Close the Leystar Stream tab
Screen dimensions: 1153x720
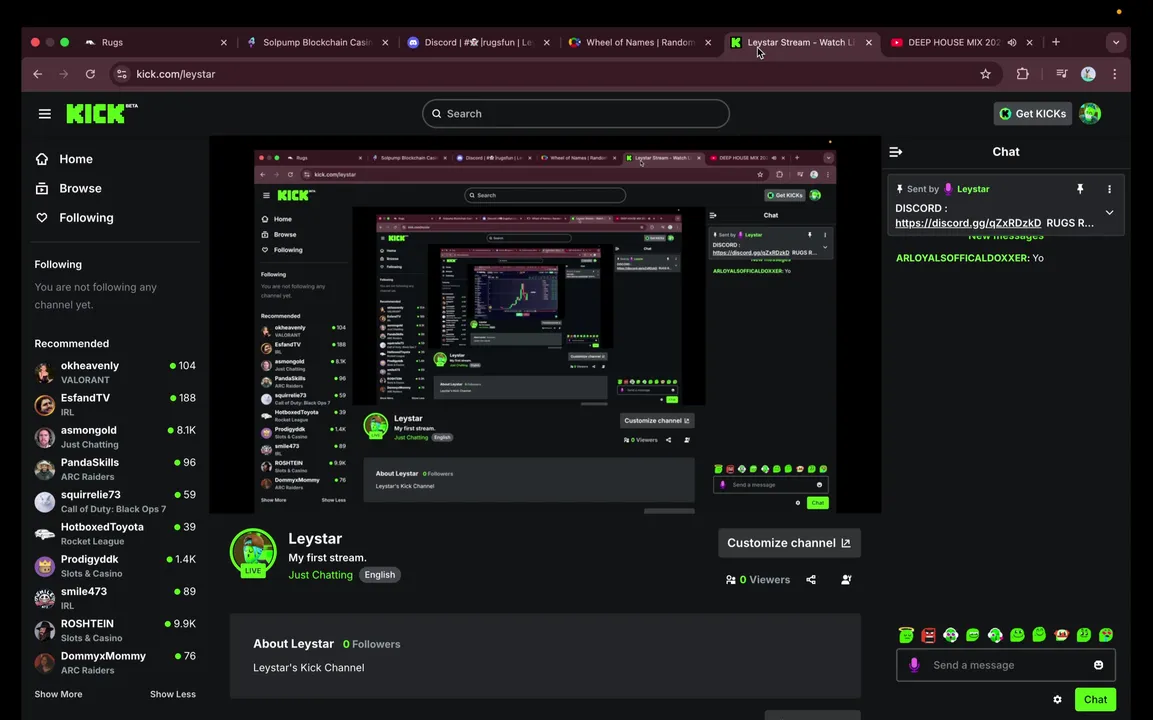point(868,43)
